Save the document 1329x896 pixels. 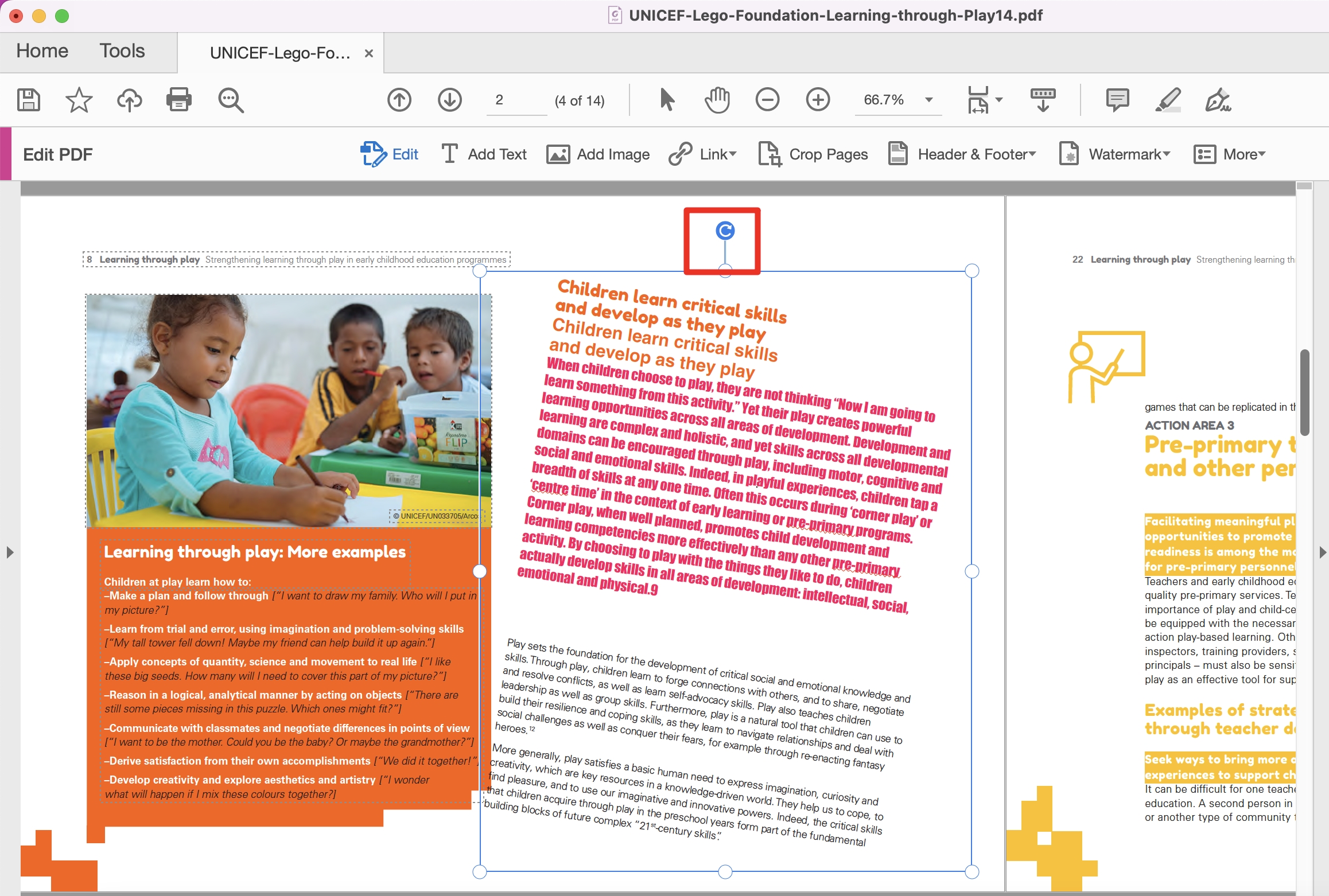coord(27,100)
